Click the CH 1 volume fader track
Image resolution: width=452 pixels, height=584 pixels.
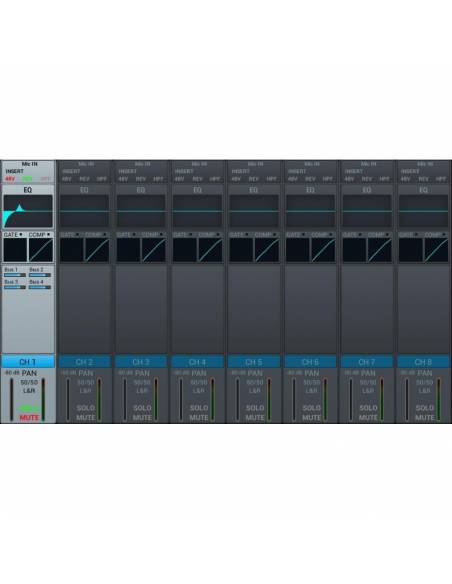pyautogui.click(x=12, y=399)
